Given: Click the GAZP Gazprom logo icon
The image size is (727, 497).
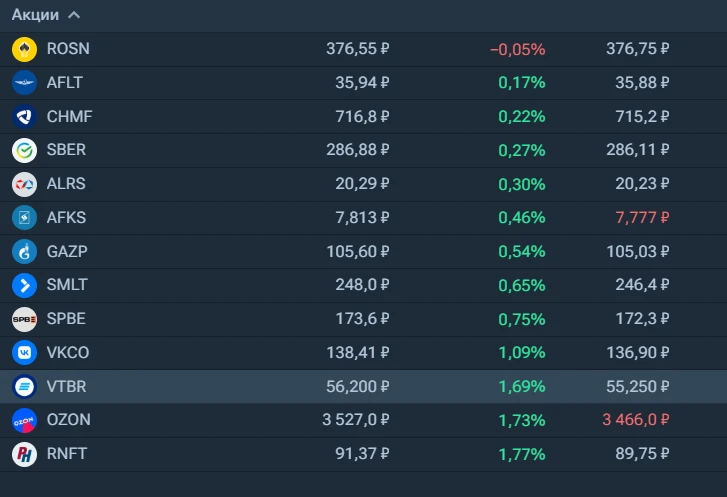Looking at the screenshot, I should [x=24, y=251].
